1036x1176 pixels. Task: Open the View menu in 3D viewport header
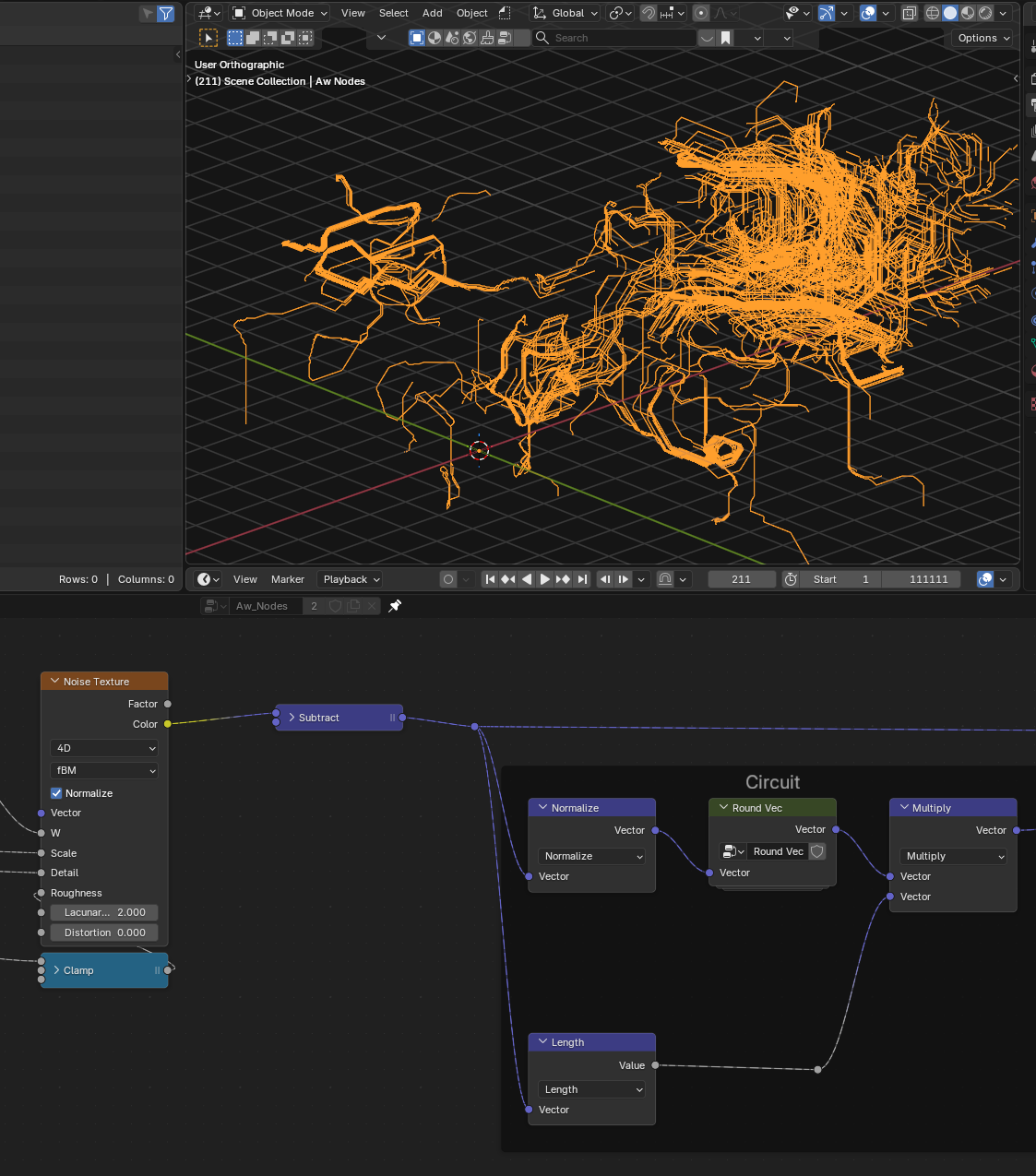[x=352, y=13]
